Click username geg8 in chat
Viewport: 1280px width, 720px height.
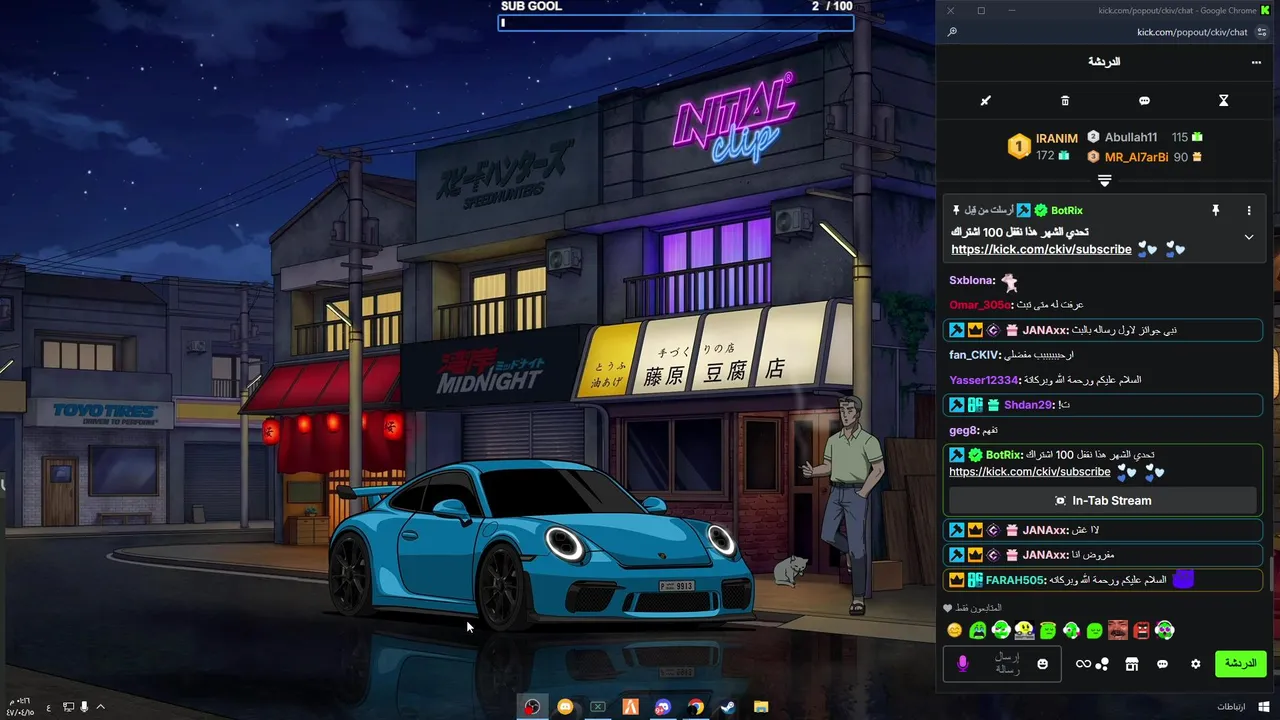click(962, 430)
